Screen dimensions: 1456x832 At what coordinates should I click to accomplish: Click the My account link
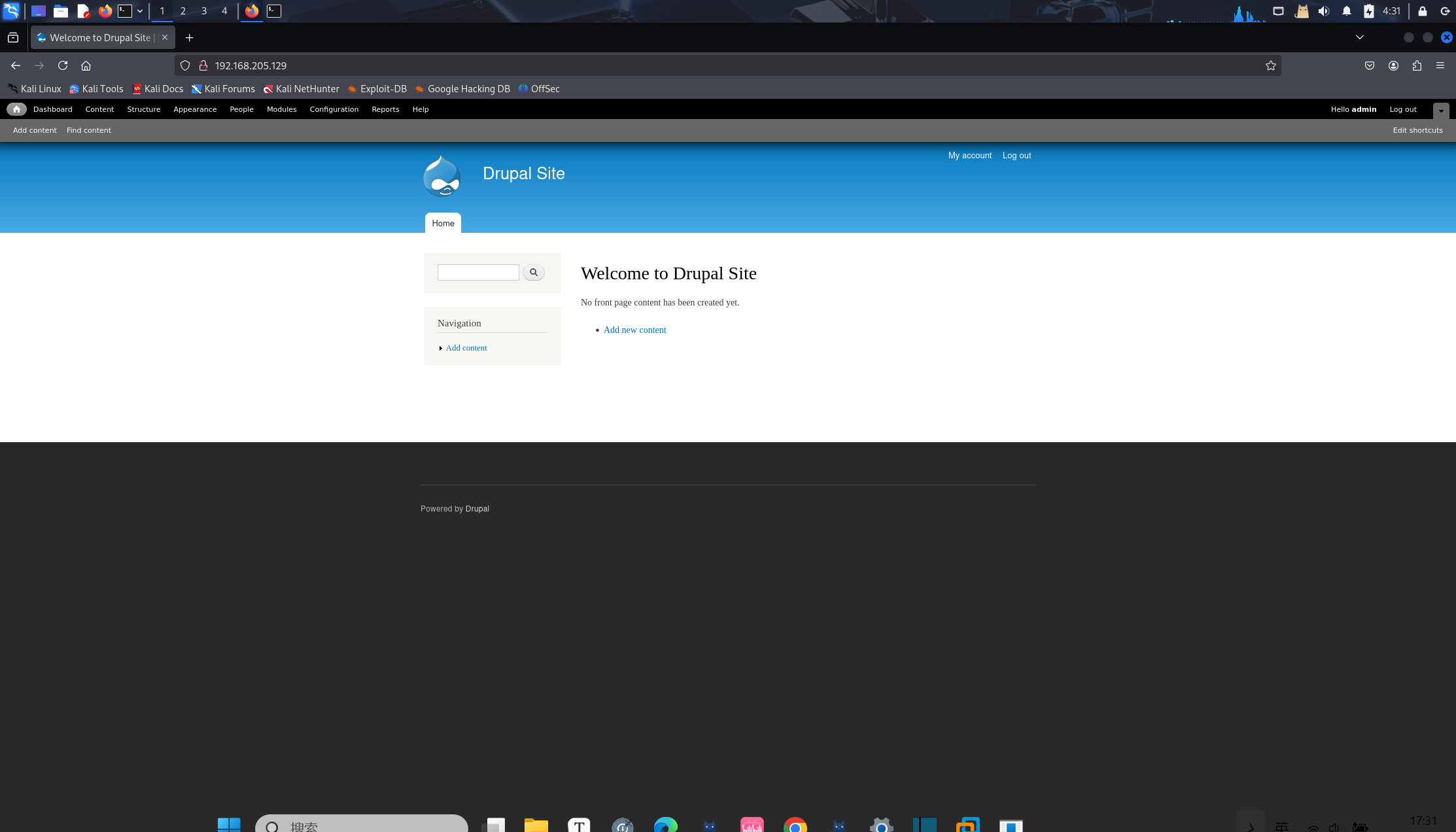969,156
